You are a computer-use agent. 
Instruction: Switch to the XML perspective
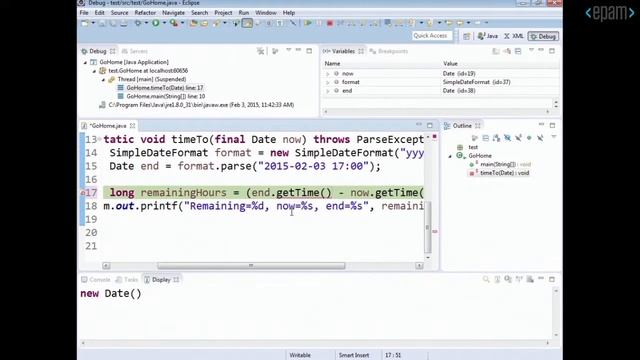click(x=514, y=36)
